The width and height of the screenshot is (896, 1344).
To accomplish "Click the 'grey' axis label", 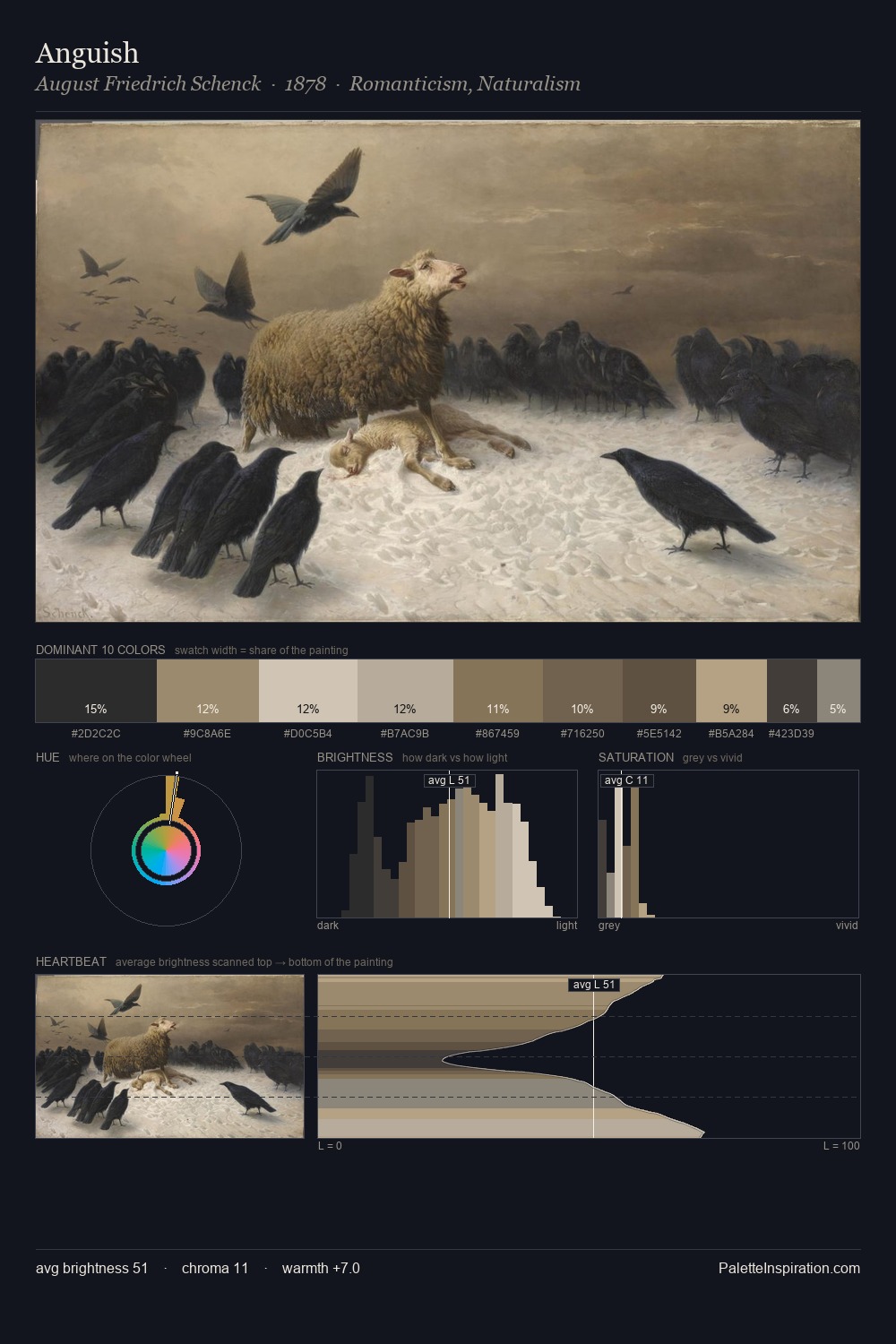I will pos(609,926).
